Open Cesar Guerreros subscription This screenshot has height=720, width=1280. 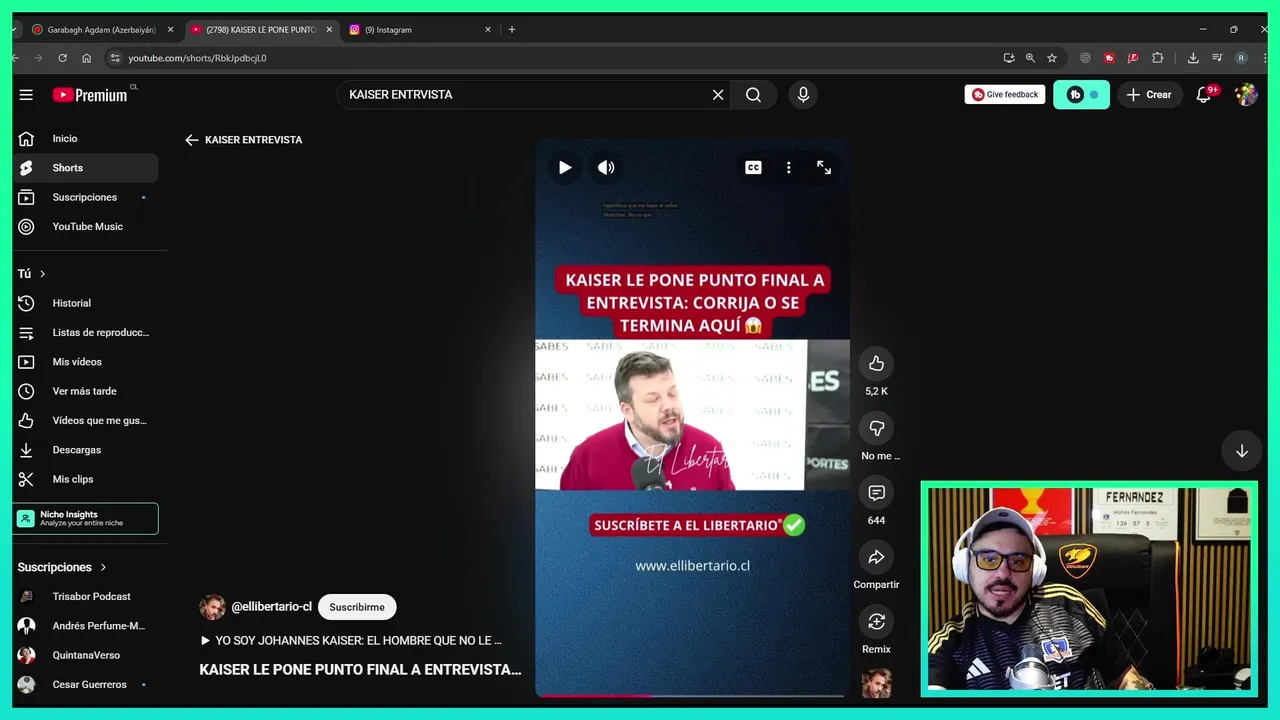pyautogui.click(x=86, y=685)
